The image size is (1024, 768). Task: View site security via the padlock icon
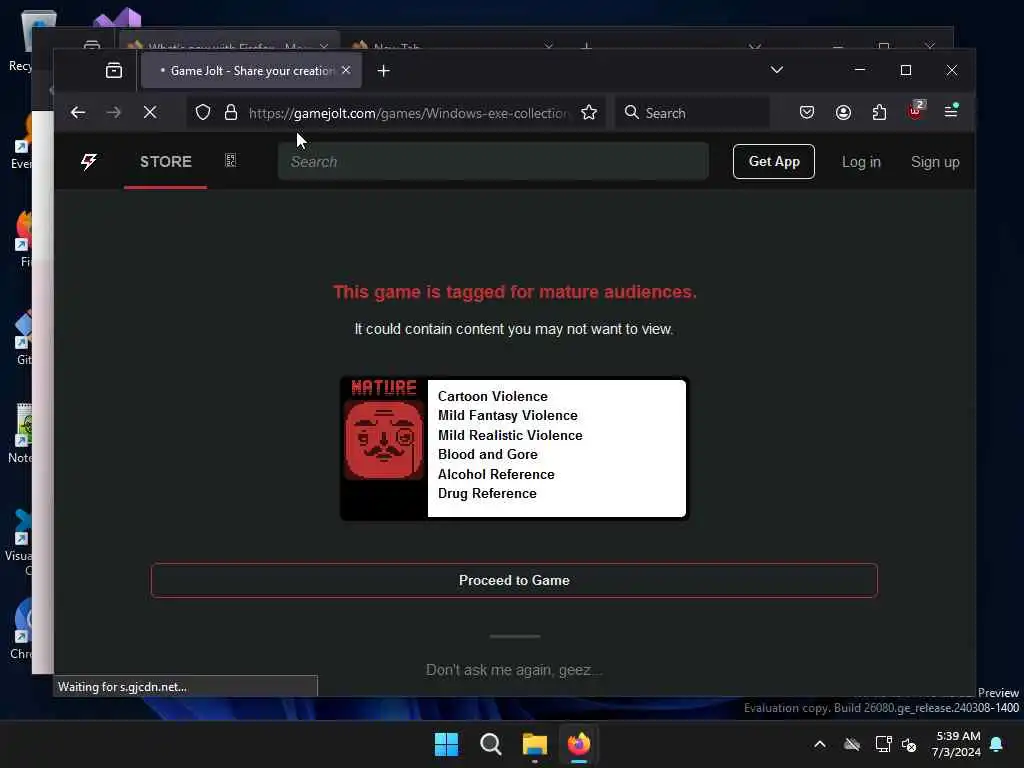click(231, 113)
